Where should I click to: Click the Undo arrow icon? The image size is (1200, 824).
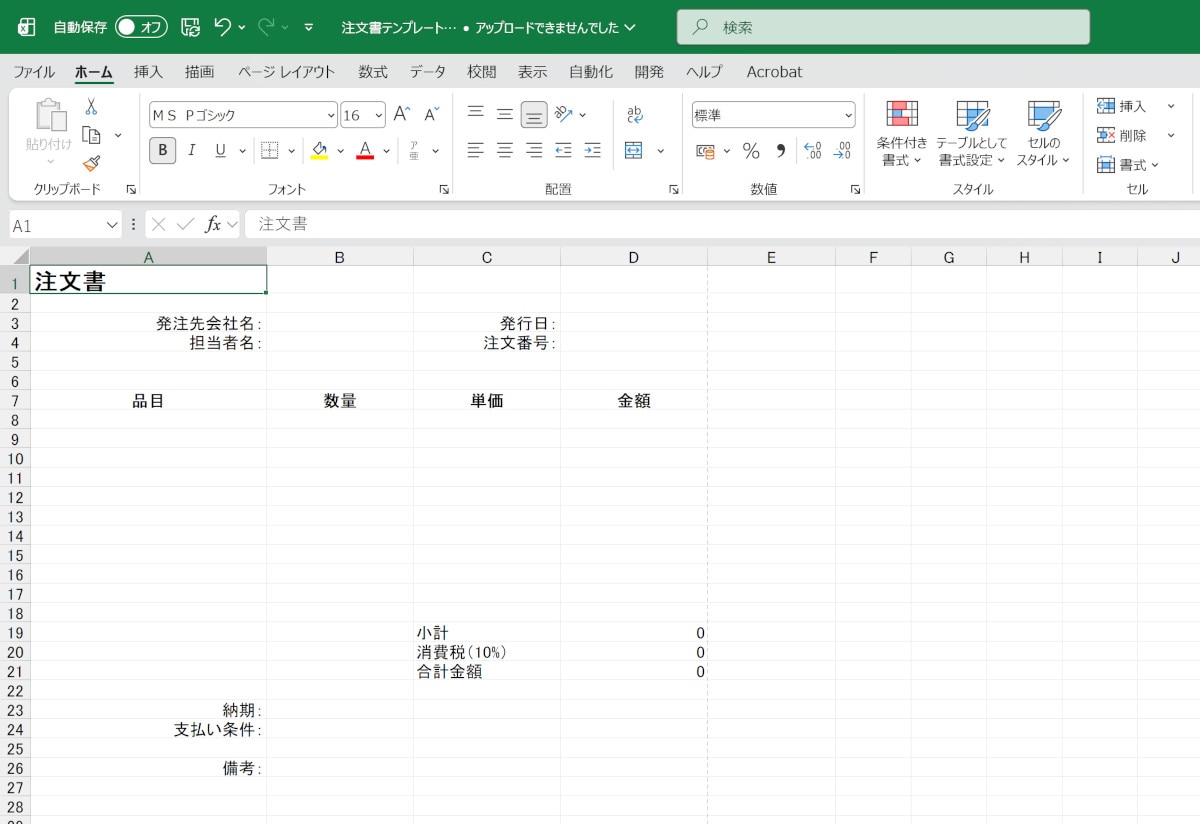222,27
